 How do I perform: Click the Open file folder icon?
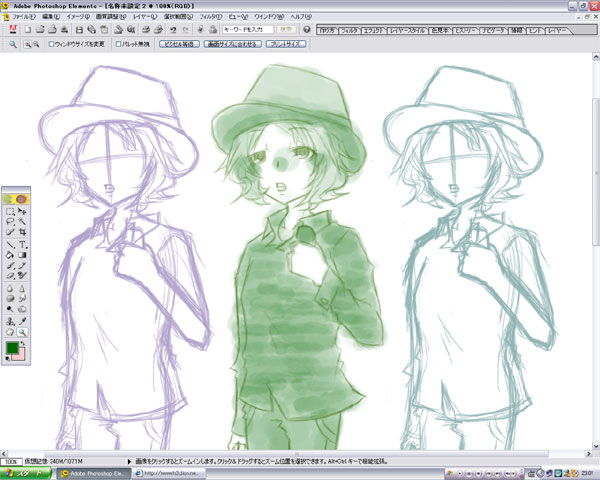click(x=40, y=29)
